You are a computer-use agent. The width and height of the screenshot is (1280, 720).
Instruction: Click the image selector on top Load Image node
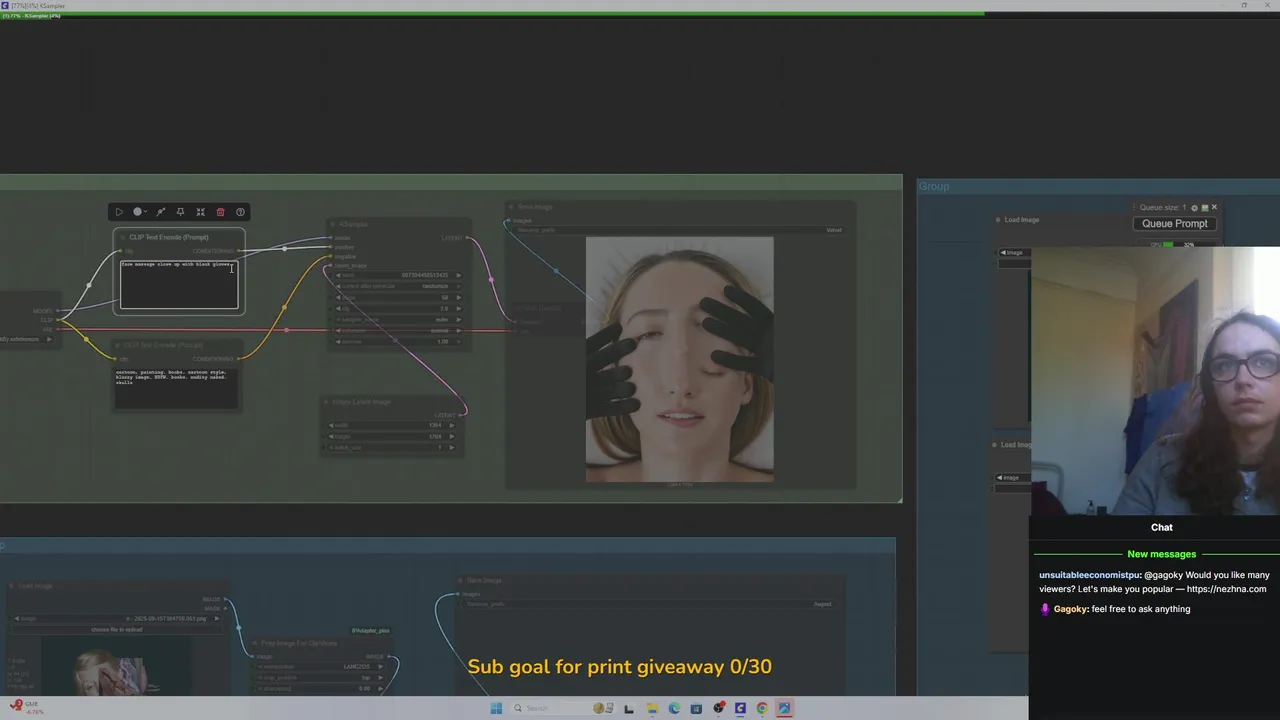point(1014,252)
